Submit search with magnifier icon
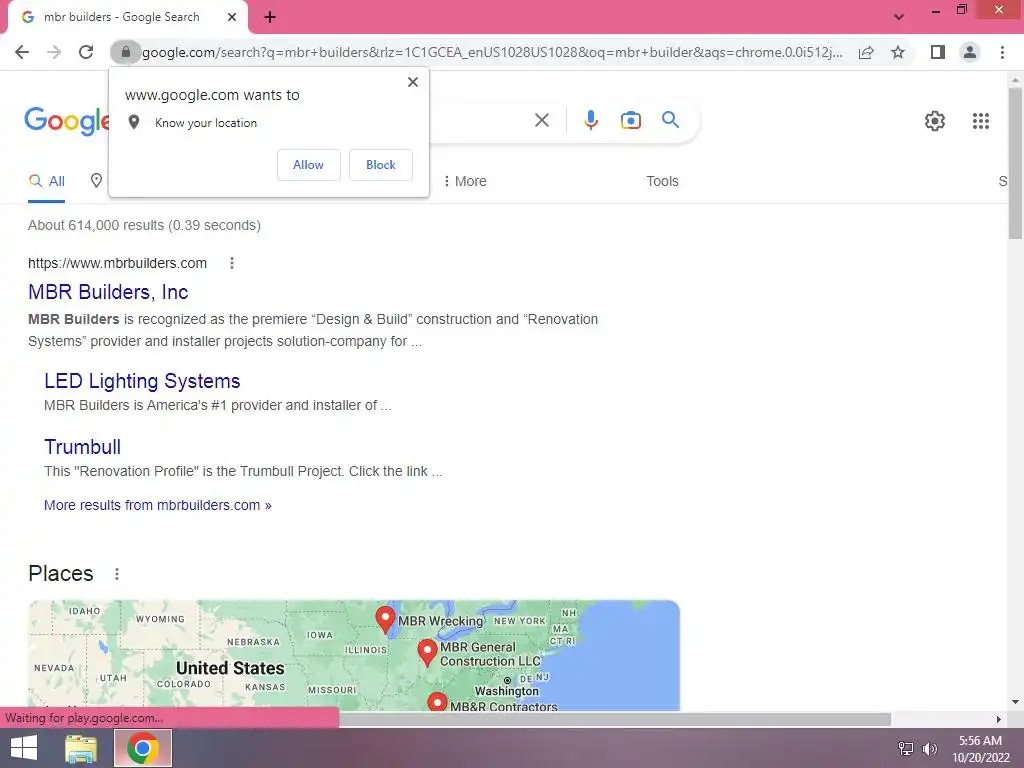1024x768 pixels. pyautogui.click(x=670, y=120)
